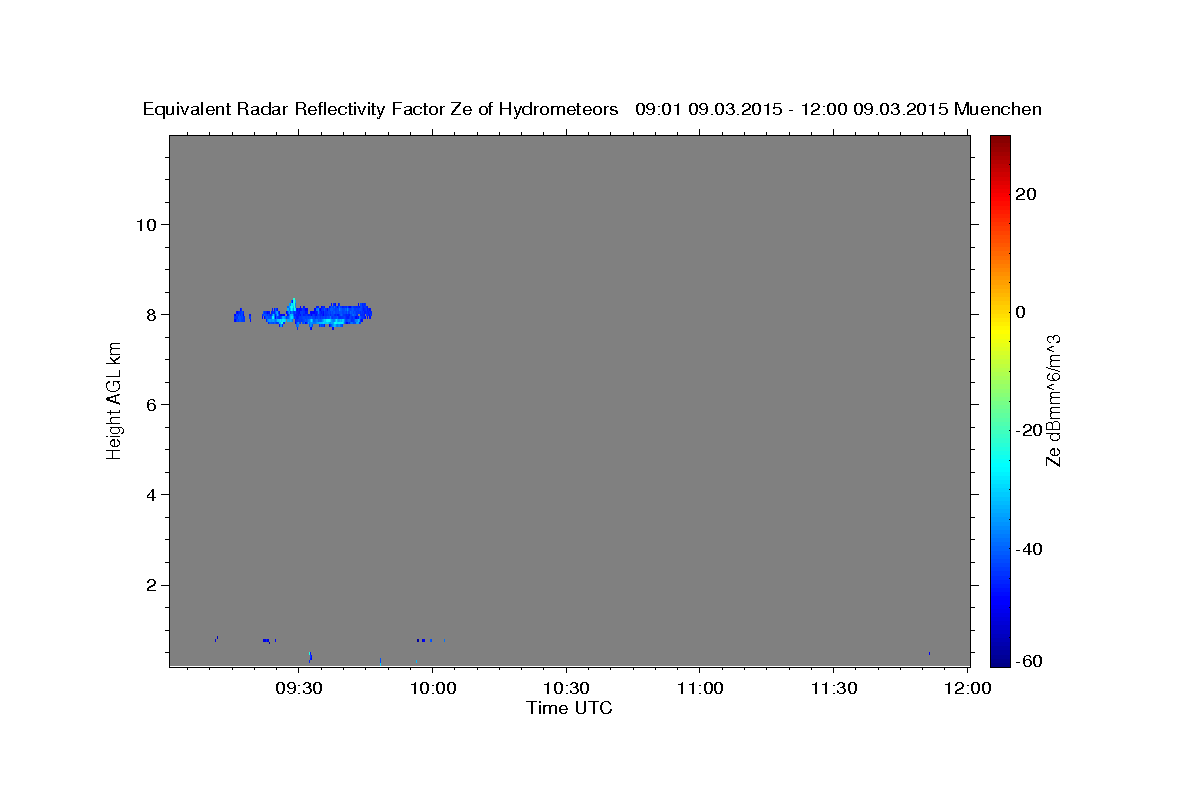Click the dark blue bottom of the colorbar
Image resolution: width=1200 pixels, height=800 pixels.
pyautogui.click(x=999, y=658)
